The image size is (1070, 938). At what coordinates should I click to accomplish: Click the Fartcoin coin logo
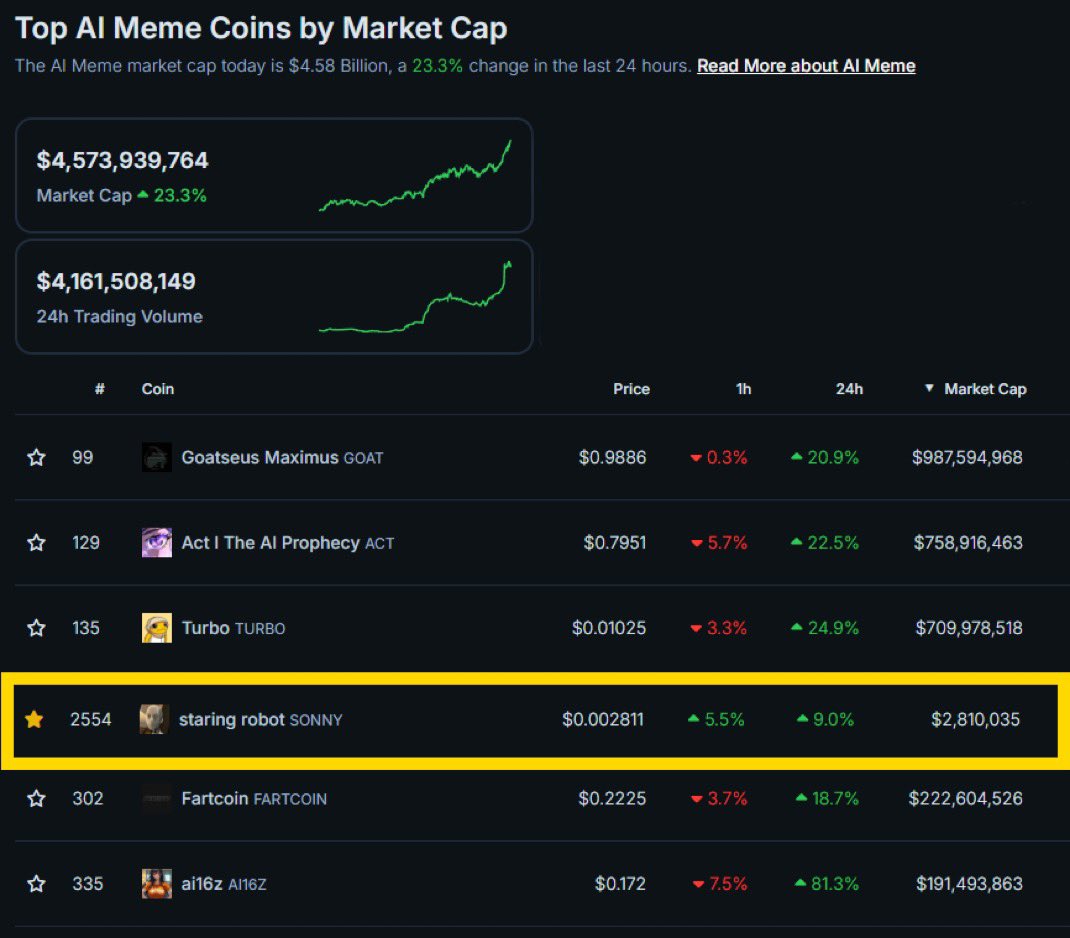point(155,798)
